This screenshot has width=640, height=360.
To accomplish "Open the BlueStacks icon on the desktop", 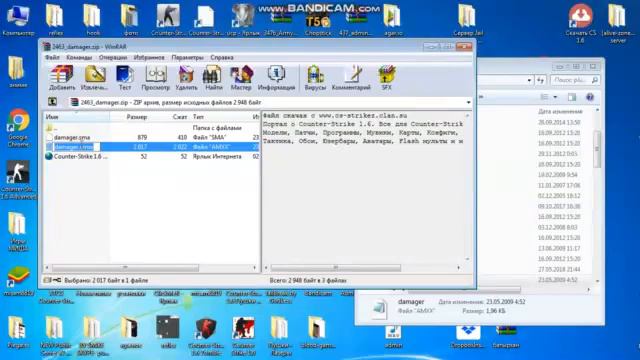I will click(x=18, y=281).
